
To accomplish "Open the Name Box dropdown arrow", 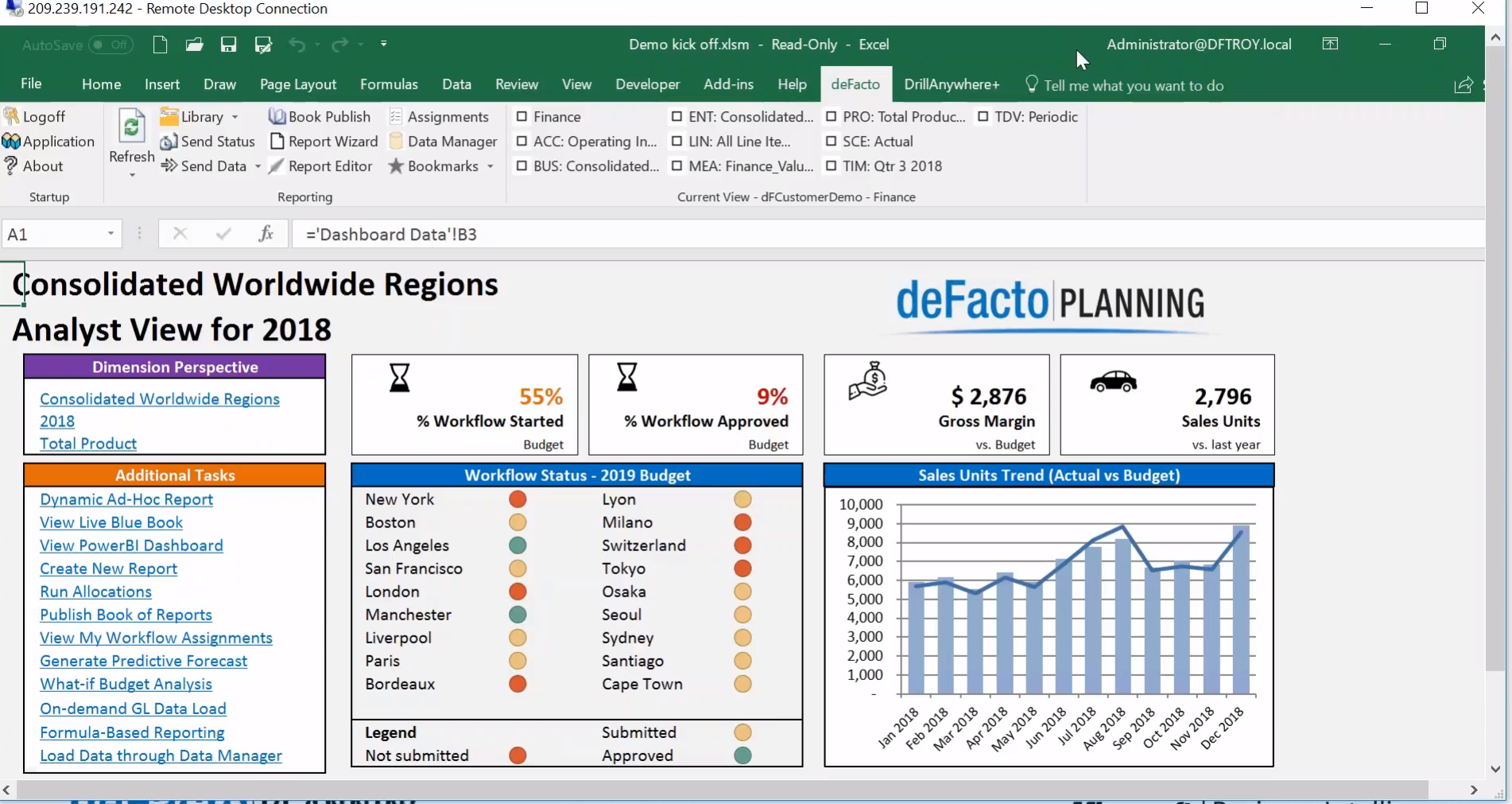I will (110, 234).
